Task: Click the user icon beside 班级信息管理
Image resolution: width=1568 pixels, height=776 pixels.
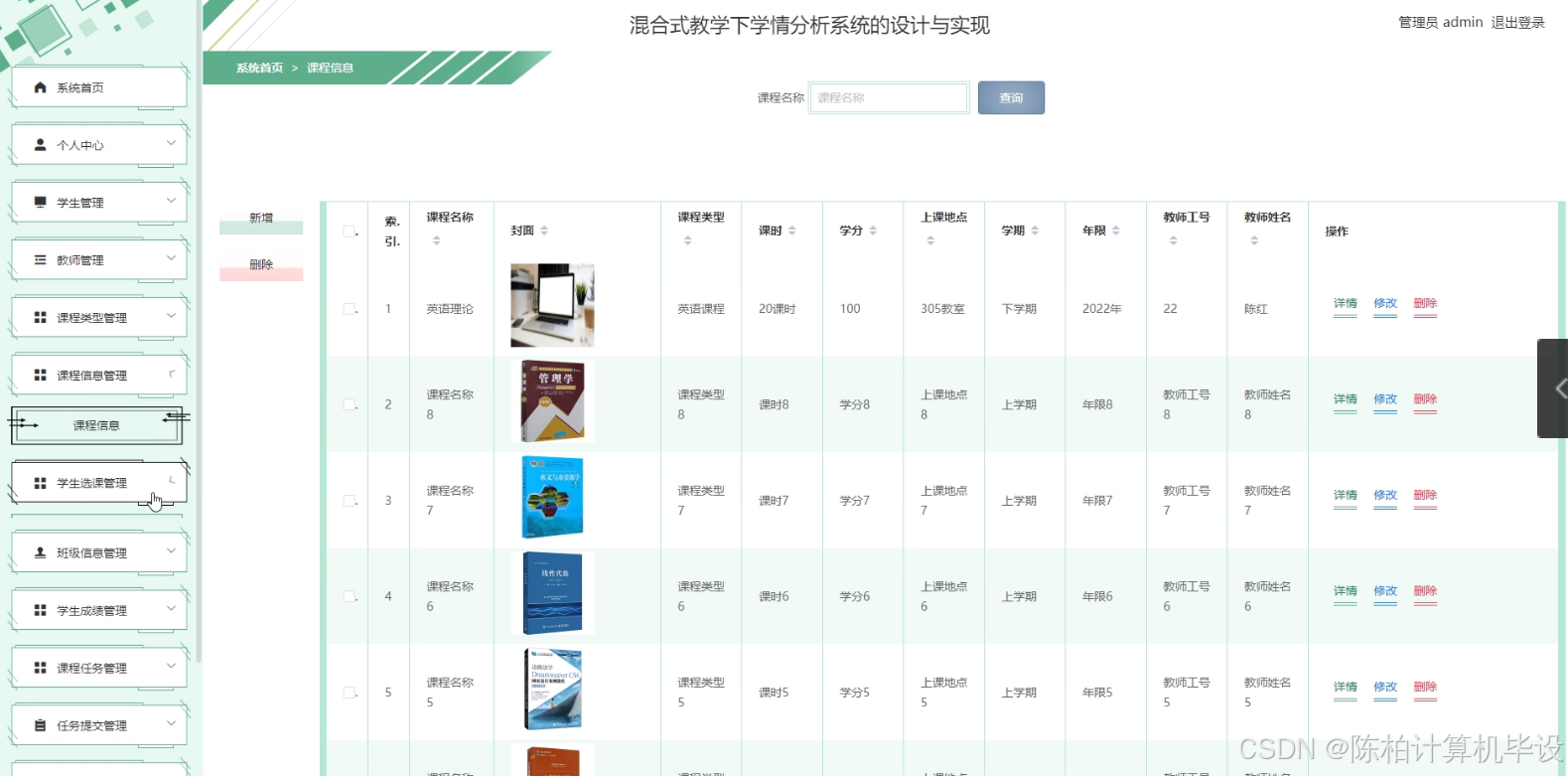Action: [40, 552]
